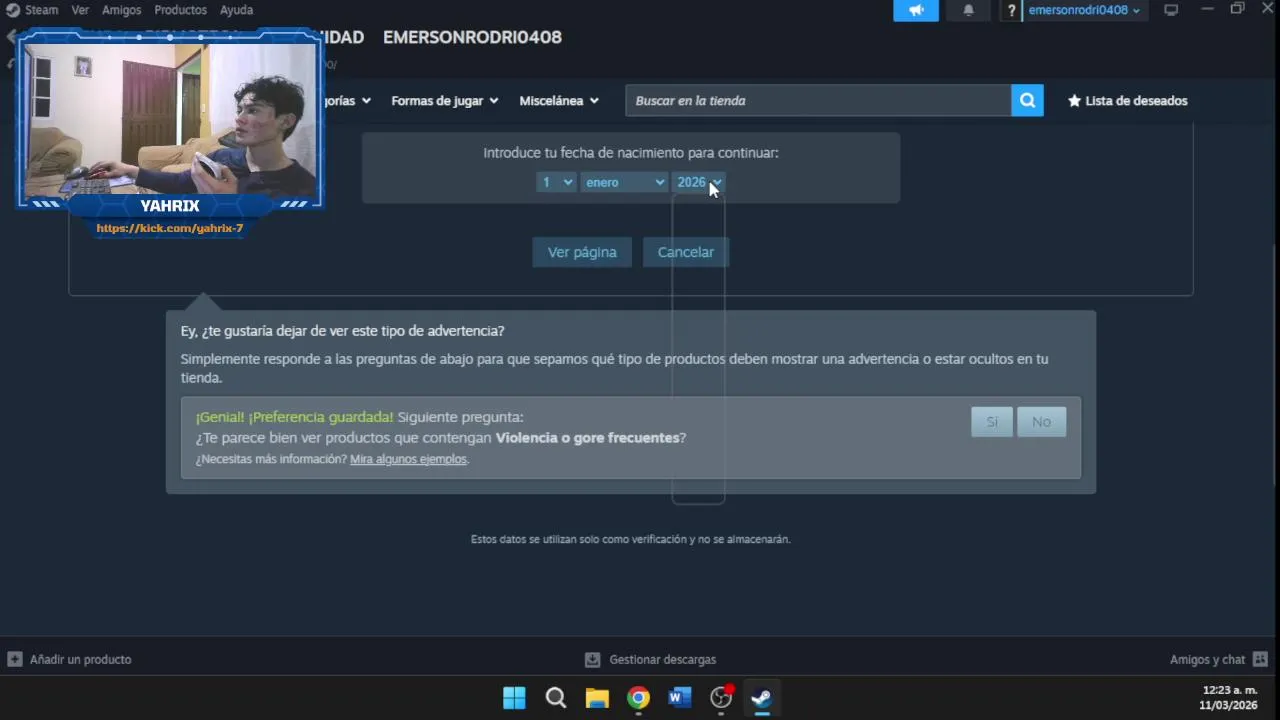Open the OBS Studio taskbar icon
The width and height of the screenshot is (1280, 720).
click(721, 698)
